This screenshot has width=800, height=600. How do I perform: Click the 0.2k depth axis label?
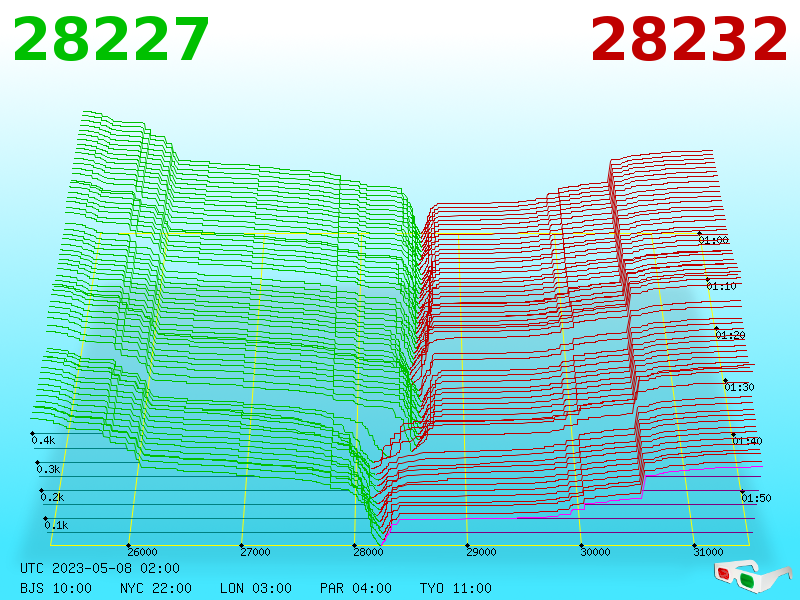click(53, 497)
